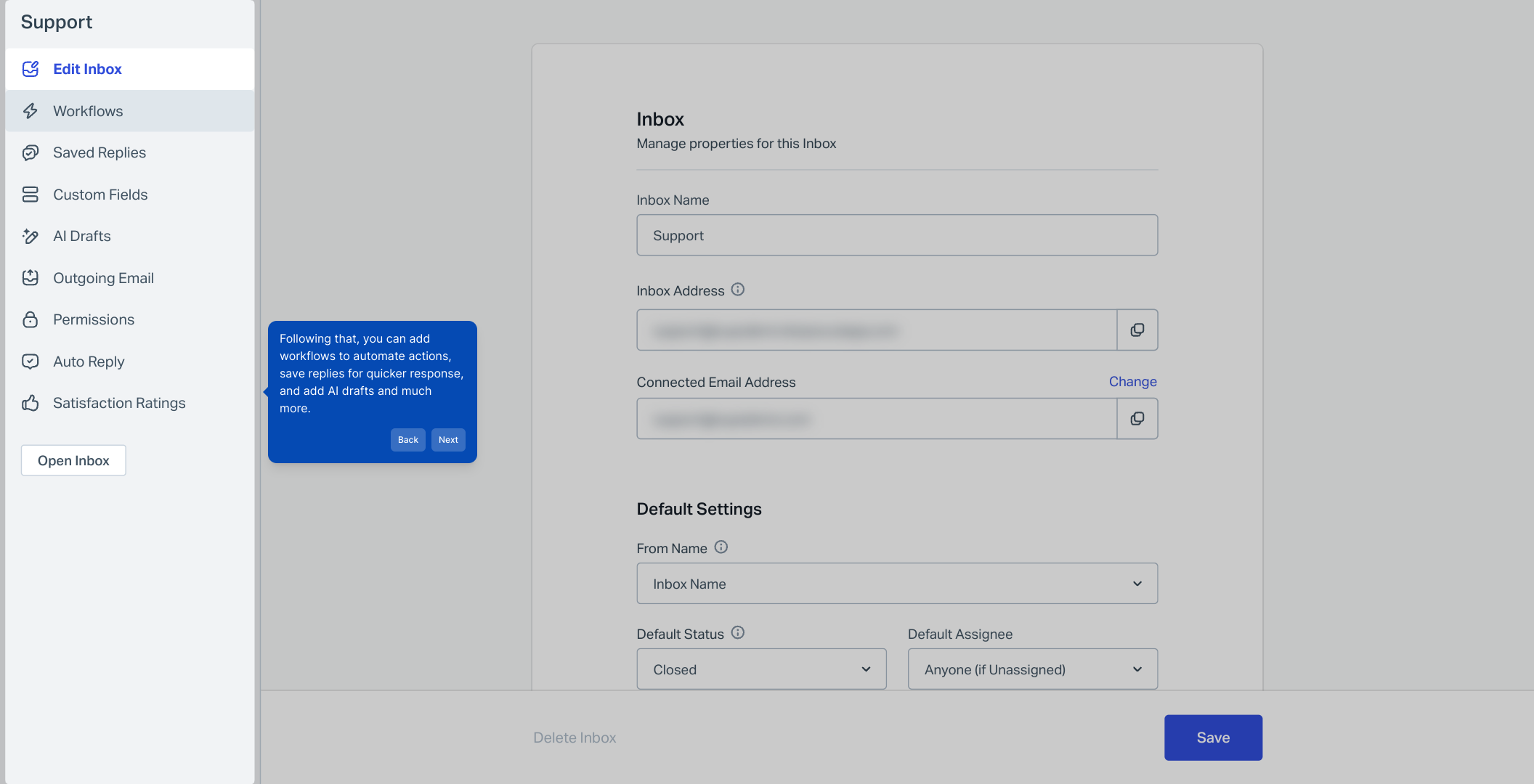Click the 'Default Settings' section heading

(699, 509)
